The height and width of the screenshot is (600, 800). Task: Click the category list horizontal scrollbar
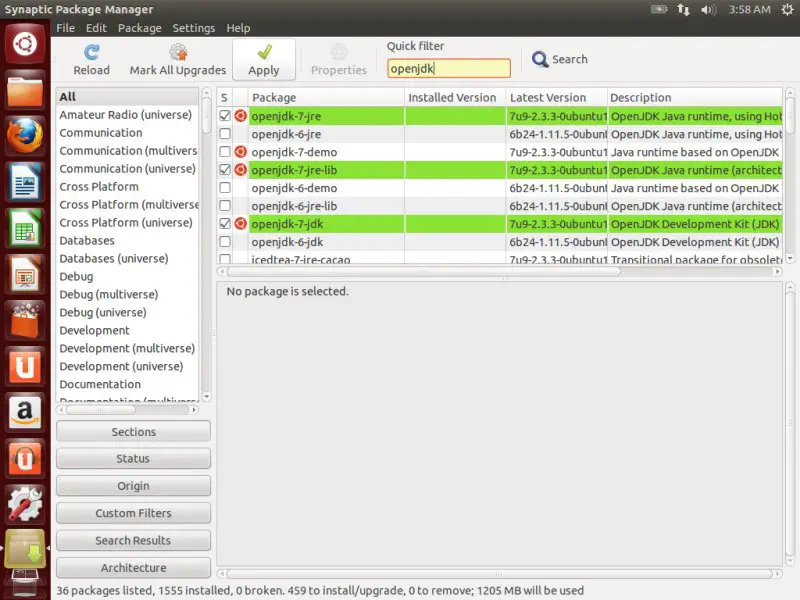128,410
